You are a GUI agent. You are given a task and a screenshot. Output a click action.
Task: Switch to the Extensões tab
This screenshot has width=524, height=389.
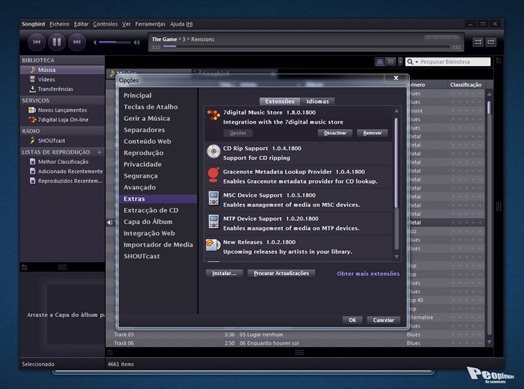click(x=280, y=101)
